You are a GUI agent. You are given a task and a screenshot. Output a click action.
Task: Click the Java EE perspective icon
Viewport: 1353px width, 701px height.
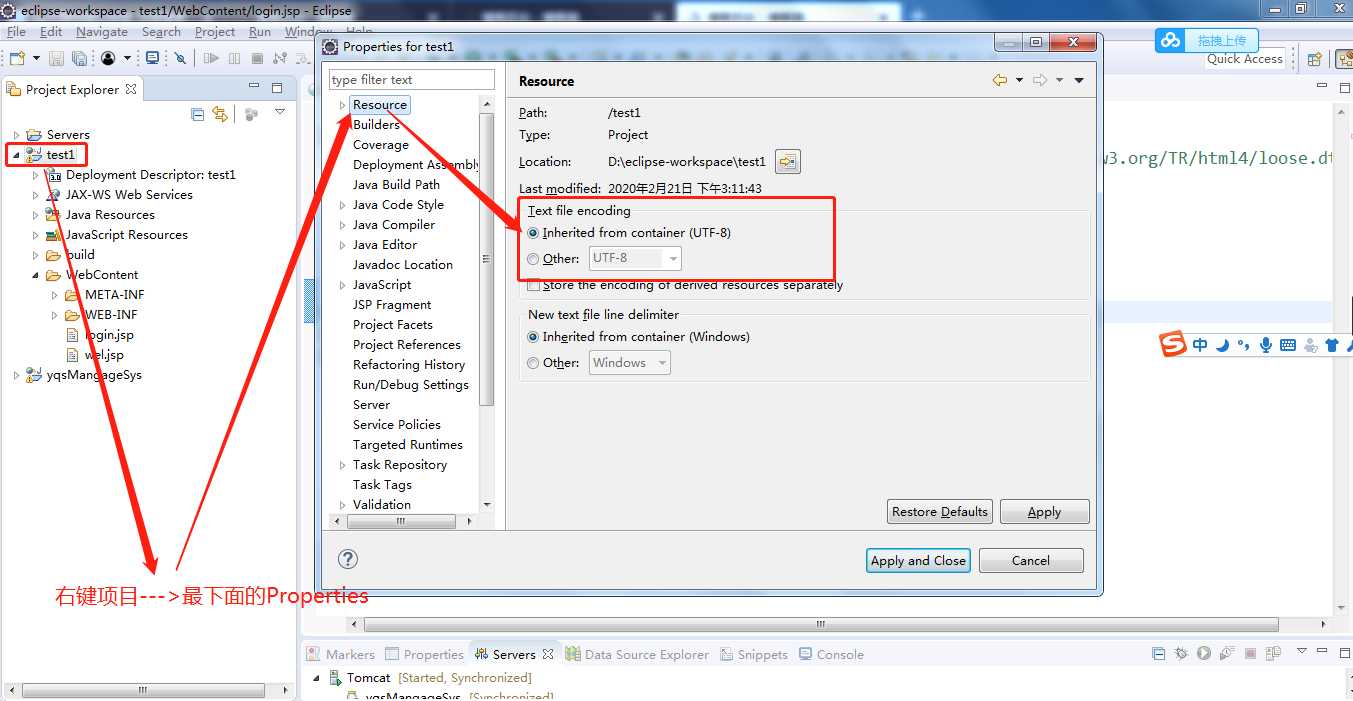click(x=1343, y=59)
